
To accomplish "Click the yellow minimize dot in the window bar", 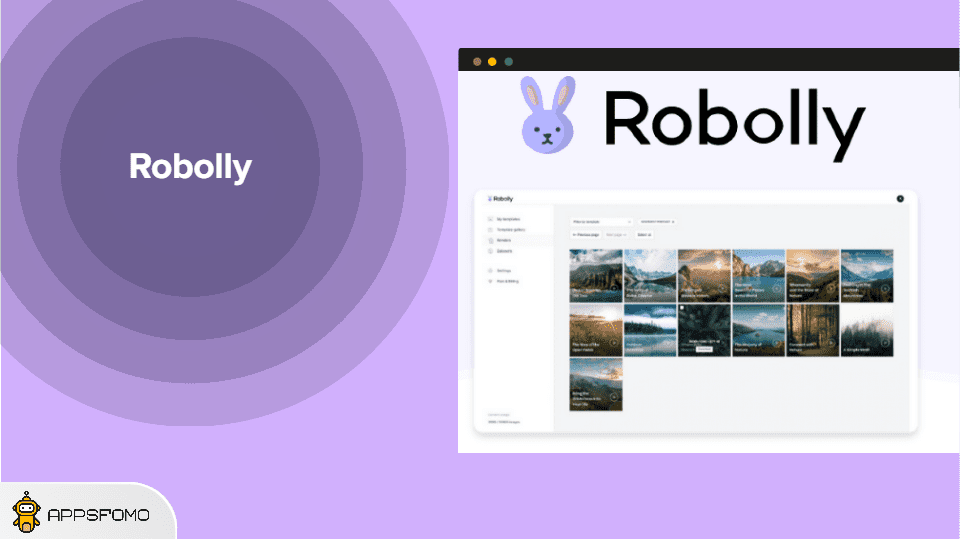I will 492,61.
